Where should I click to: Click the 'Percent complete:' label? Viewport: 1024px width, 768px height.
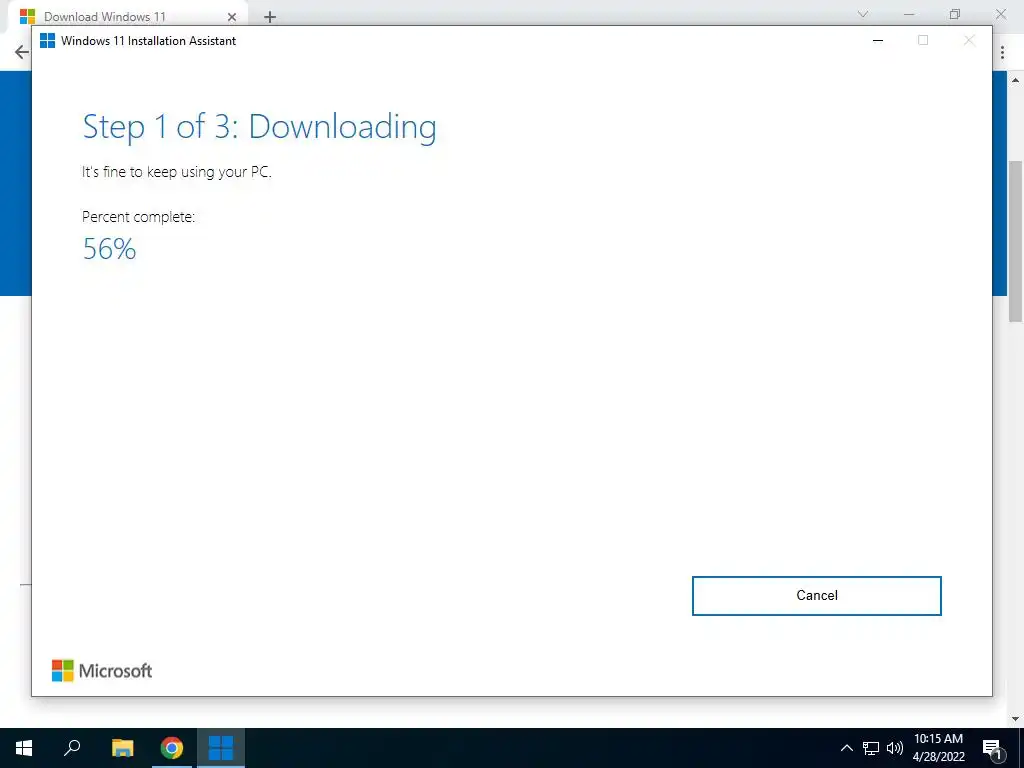tap(138, 217)
